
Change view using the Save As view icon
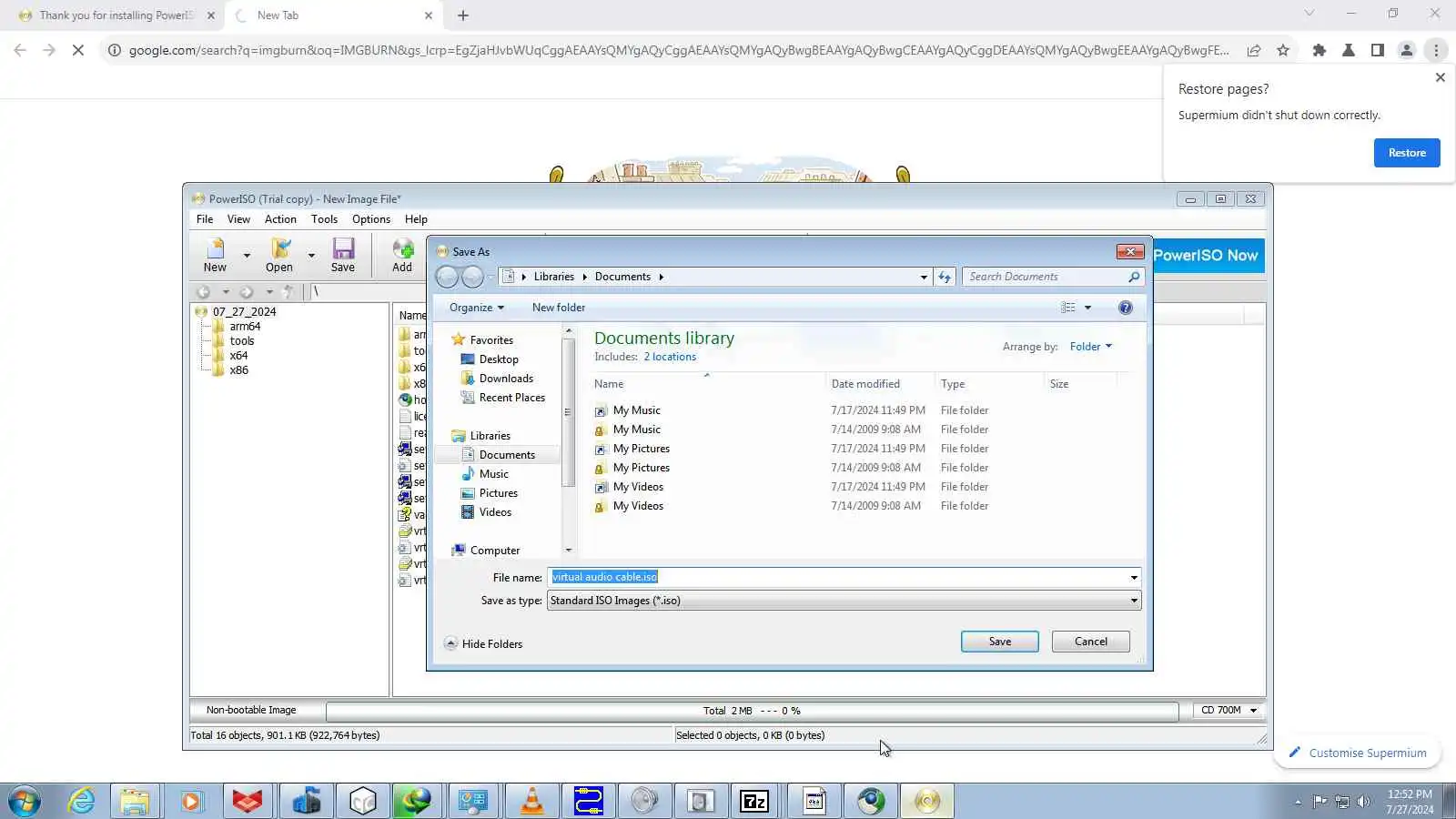coord(1068,308)
